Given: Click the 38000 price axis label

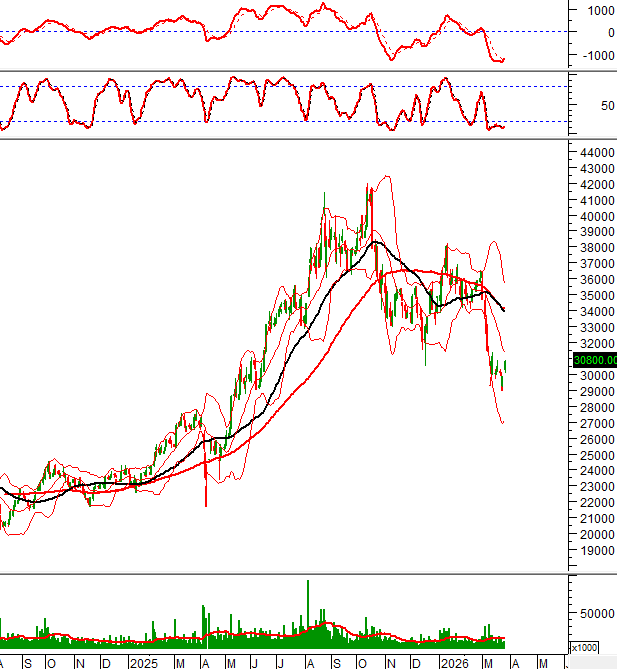Looking at the screenshot, I should click(x=593, y=248).
